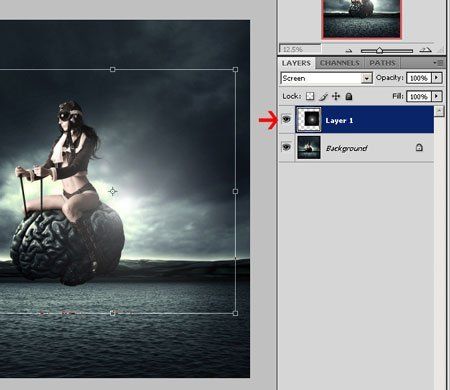Click transform right-middle handle
The width and height of the screenshot is (450, 390).
point(235,191)
